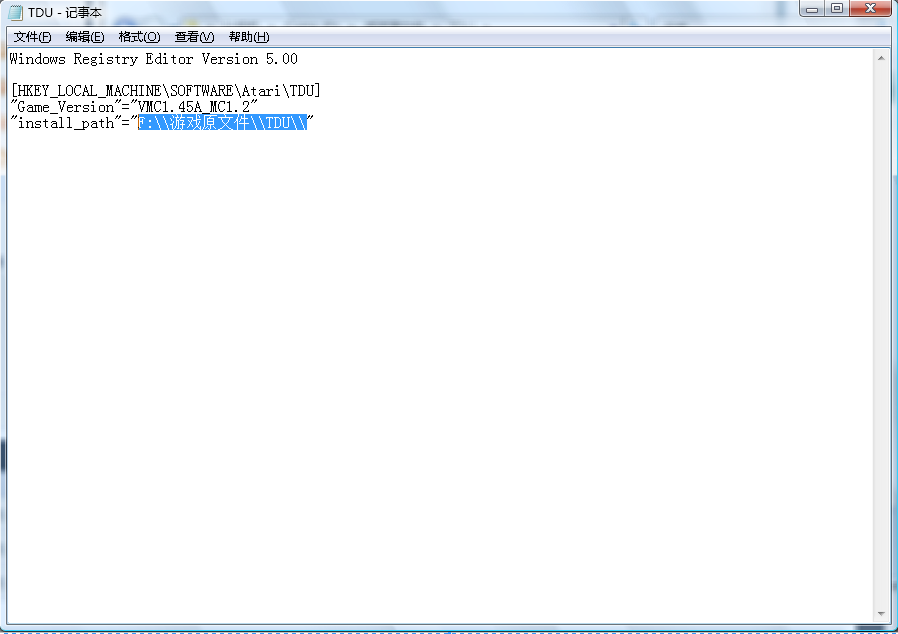Open the 帮助(H) menu
The height and width of the screenshot is (634, 898).
[249, 37]
